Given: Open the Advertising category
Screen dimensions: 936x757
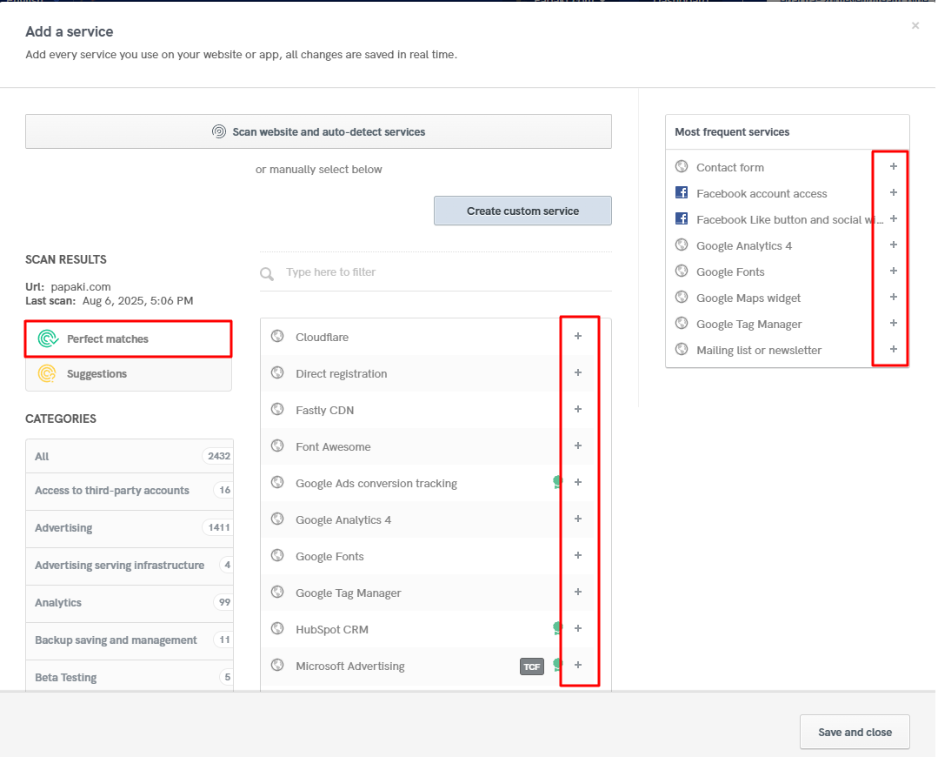Looking at the screenshot, I should coord(130,528).
